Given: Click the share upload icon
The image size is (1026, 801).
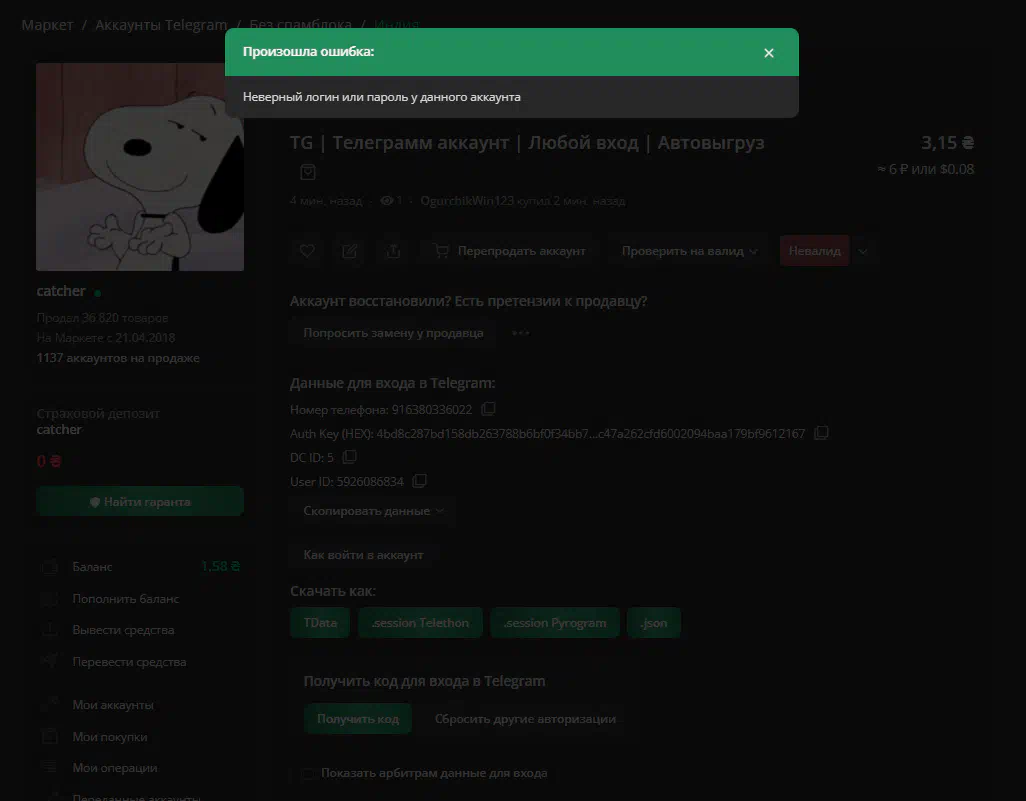Looking at the screenshot, I should 393,251.
